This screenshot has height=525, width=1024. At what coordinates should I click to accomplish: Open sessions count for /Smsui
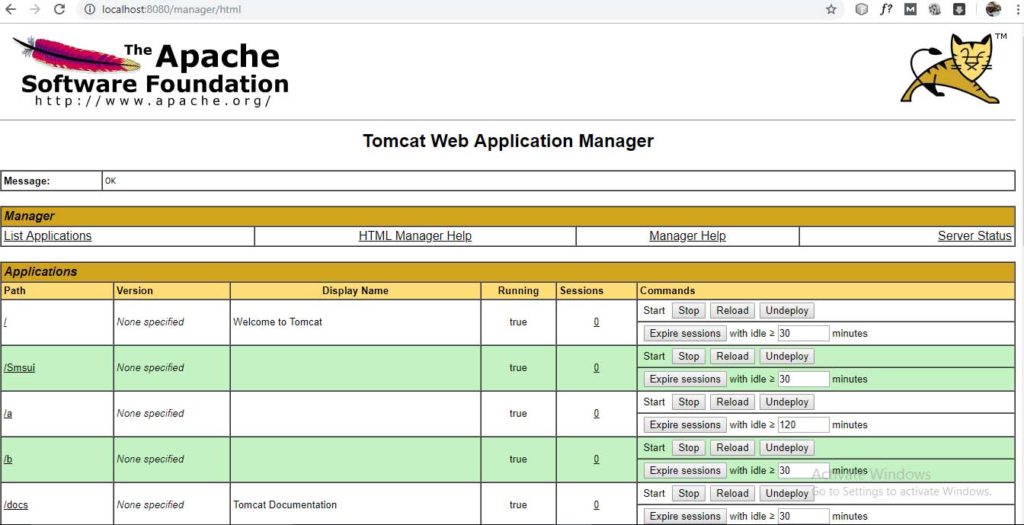(x=596, y=368)
